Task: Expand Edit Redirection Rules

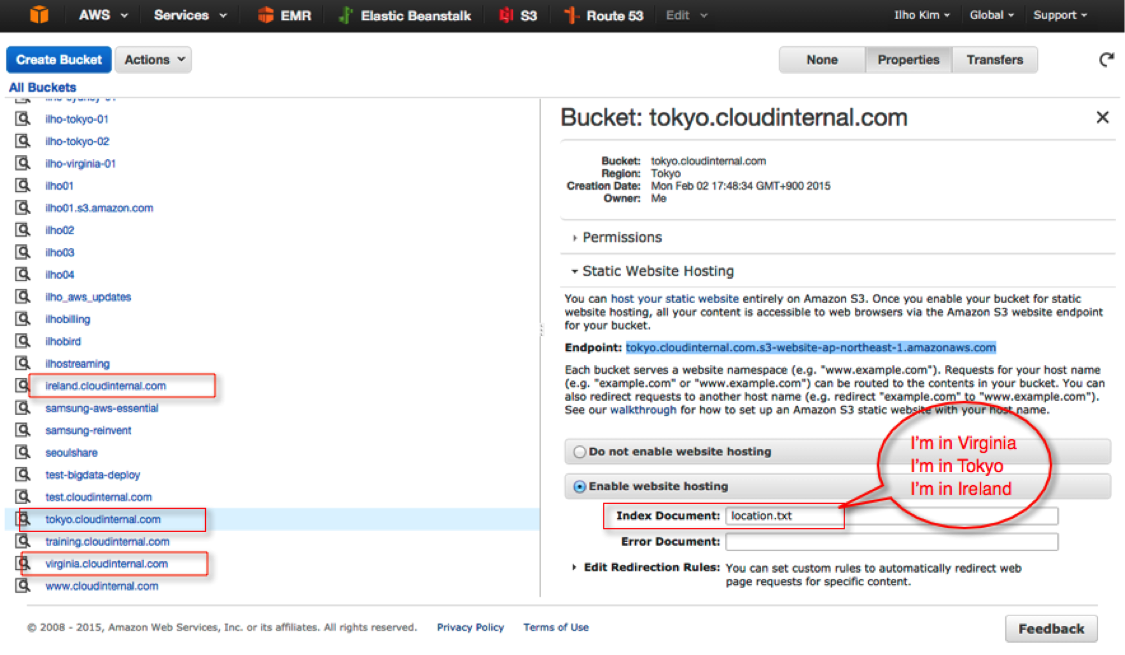Action: click(x=645, y=567)
